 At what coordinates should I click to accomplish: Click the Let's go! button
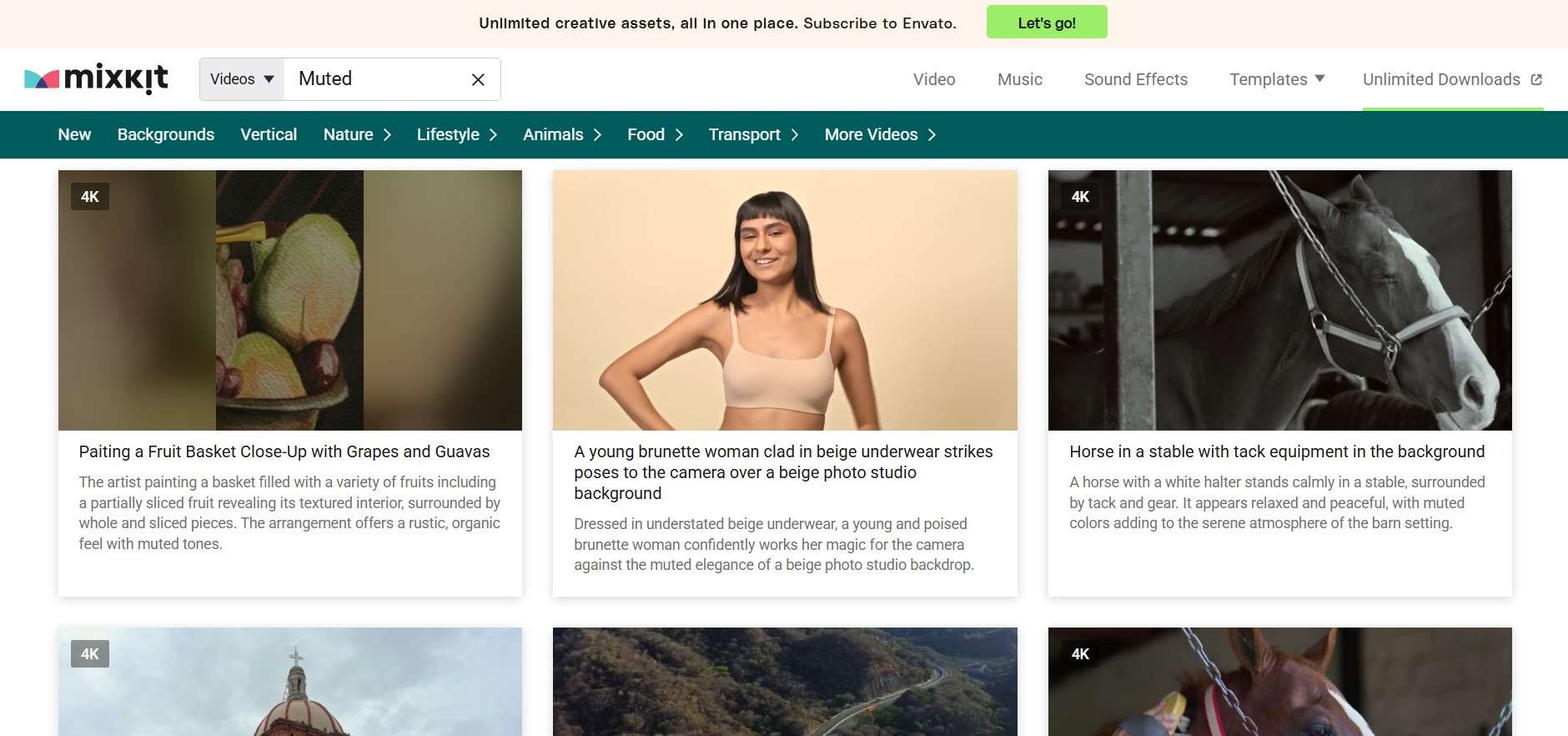1047,23
